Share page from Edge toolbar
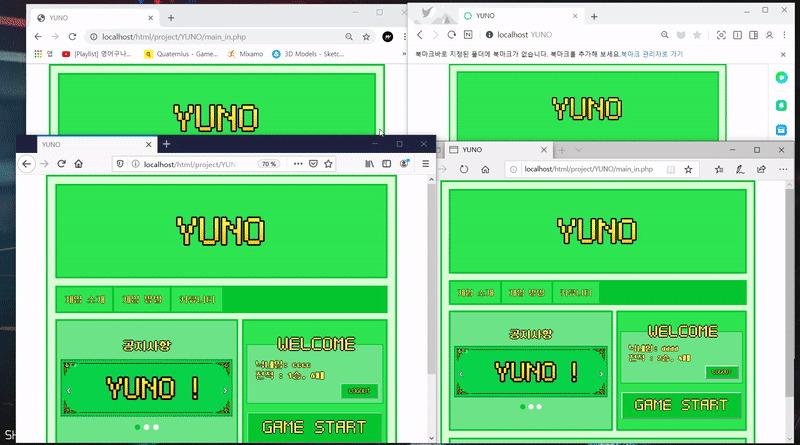 click(761, 169)
